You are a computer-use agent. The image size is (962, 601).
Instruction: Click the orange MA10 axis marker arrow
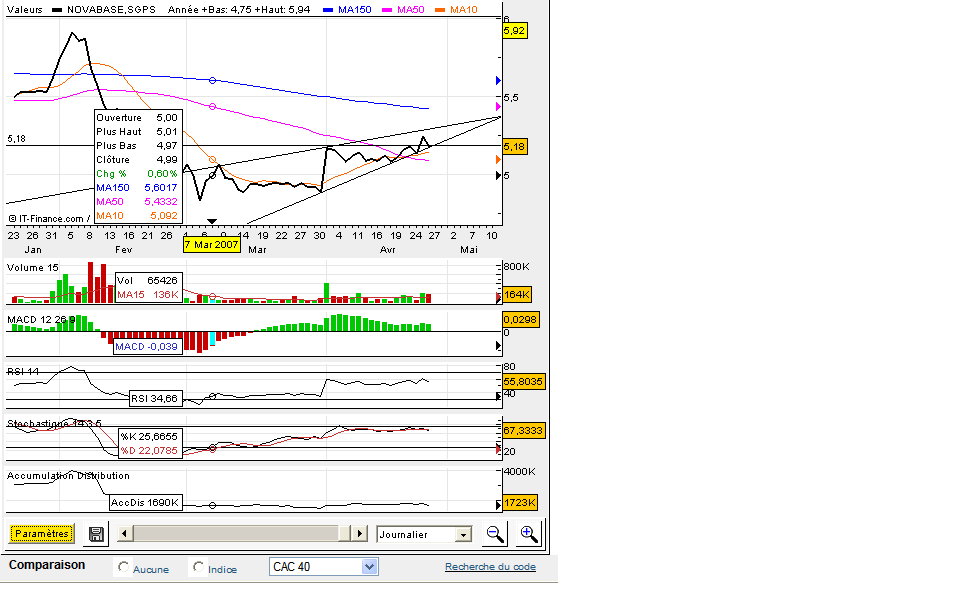click(x=498, y=159)
